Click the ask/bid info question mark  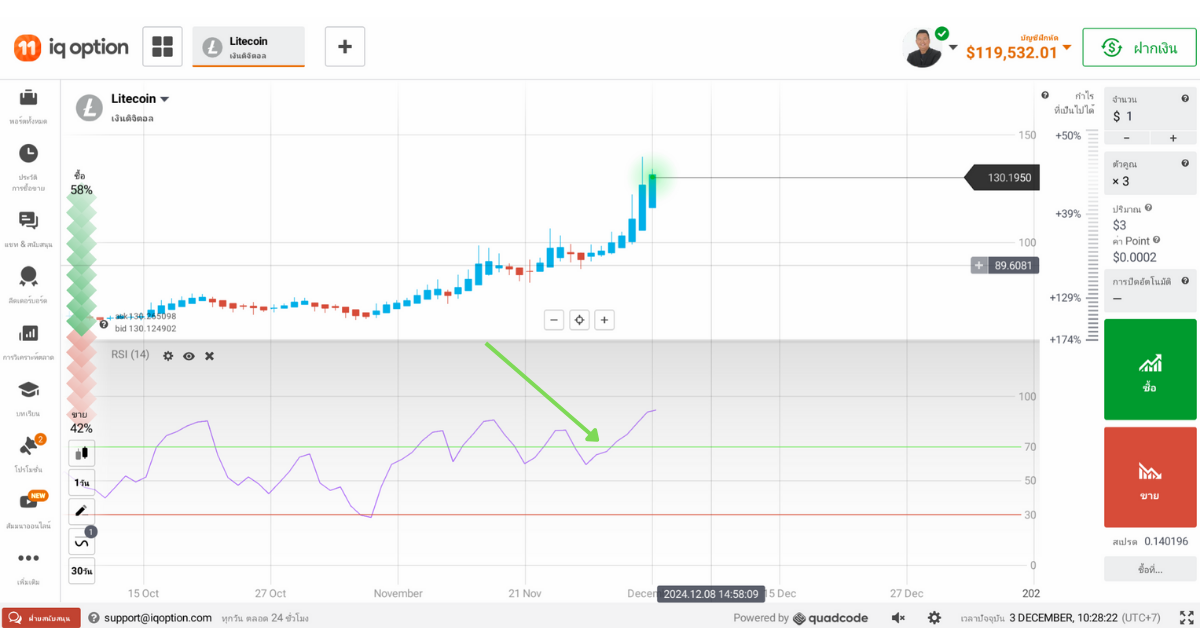104,323
